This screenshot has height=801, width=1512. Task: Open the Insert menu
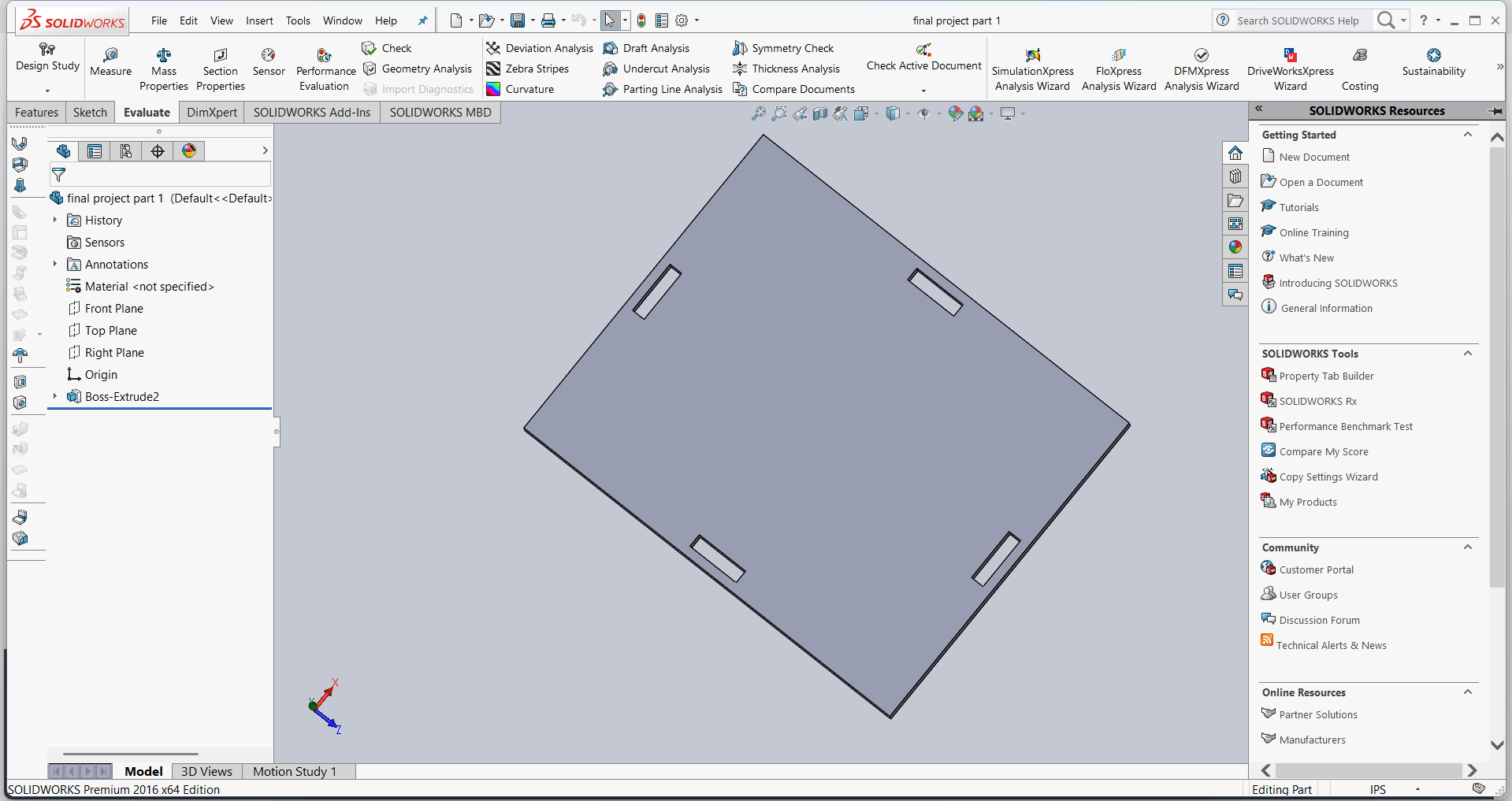coord(259,20)
